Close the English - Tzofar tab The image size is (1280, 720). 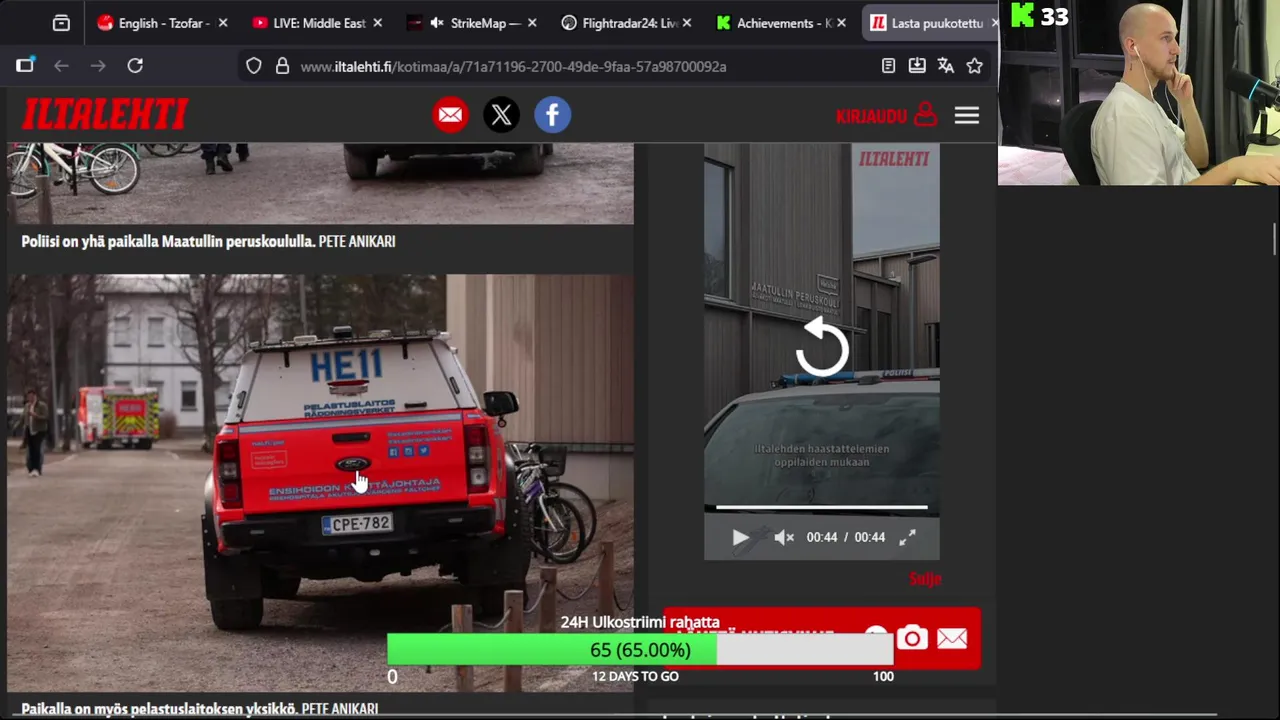coord(223,23)
